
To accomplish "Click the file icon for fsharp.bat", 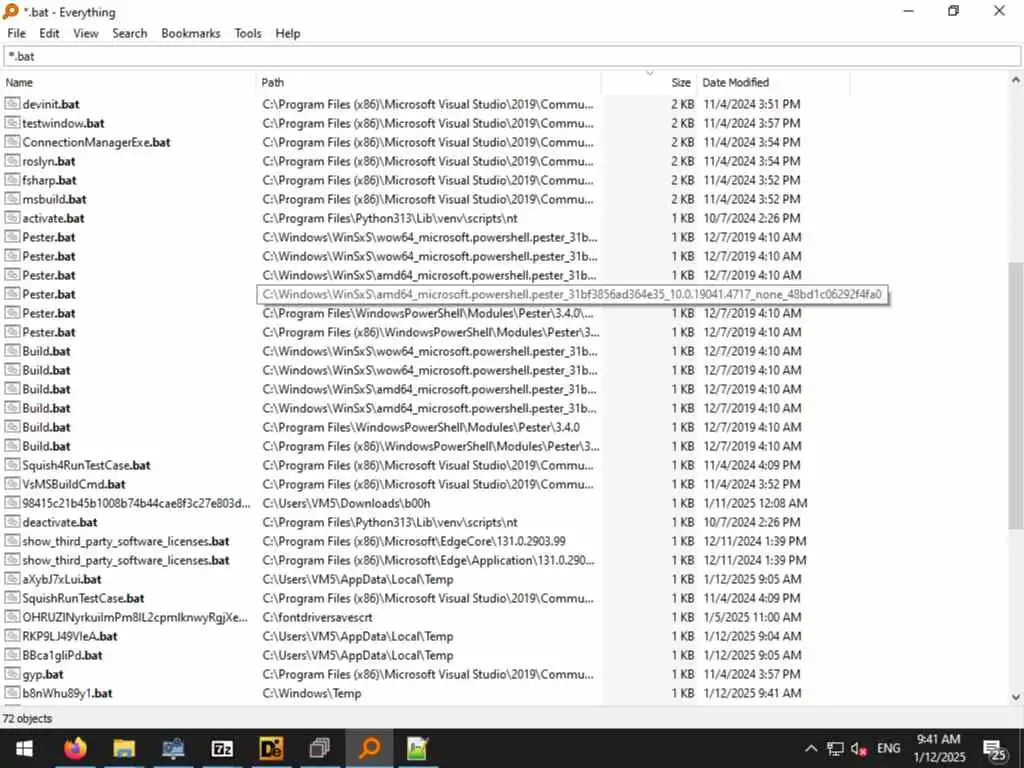I will 12,180.
